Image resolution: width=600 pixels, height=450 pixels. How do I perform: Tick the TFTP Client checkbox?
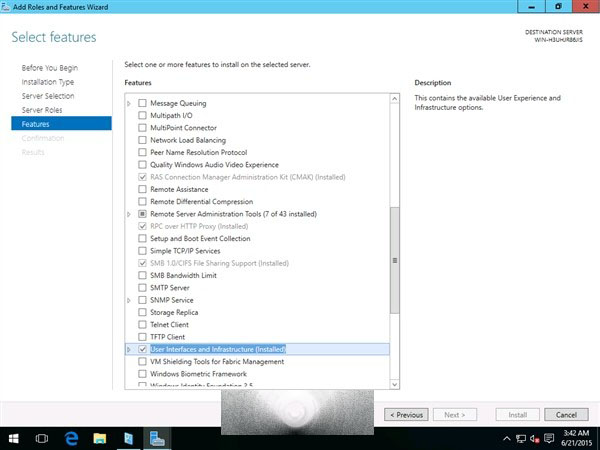[x=142, y=337]
